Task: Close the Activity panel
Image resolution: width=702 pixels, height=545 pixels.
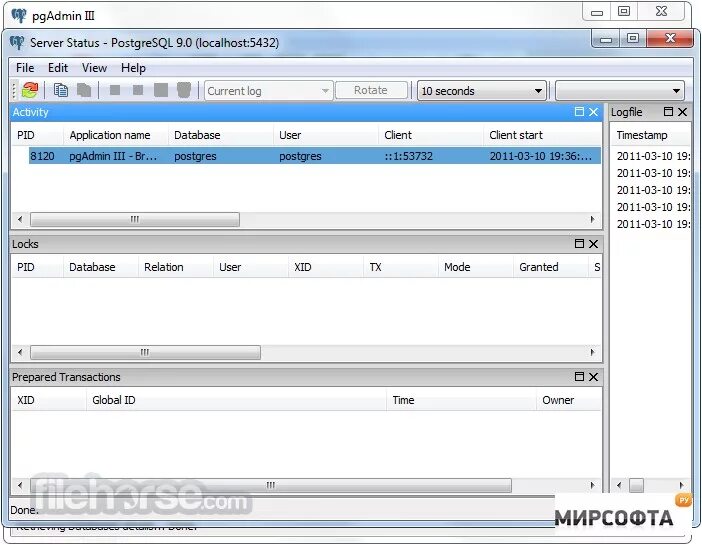Action: pyautogui.click(x=593, y=112)
